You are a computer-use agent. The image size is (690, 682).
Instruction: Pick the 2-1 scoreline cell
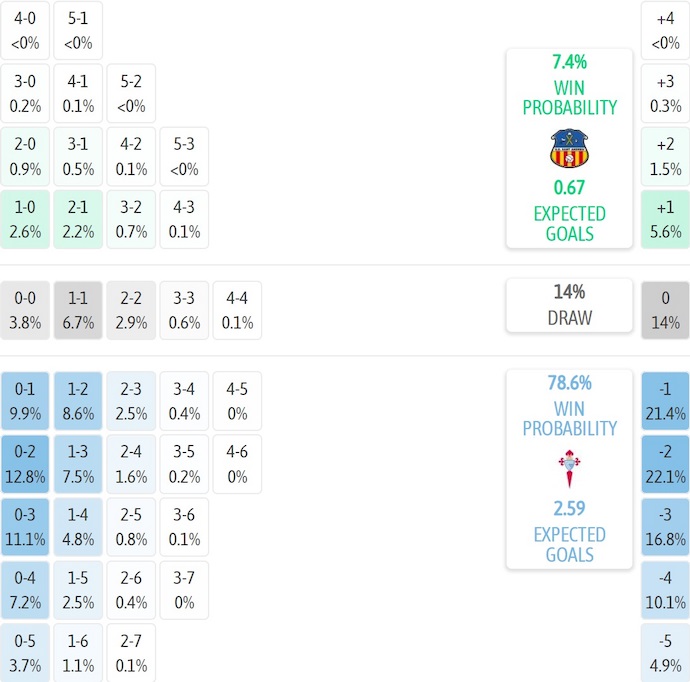tap(78, 219)
